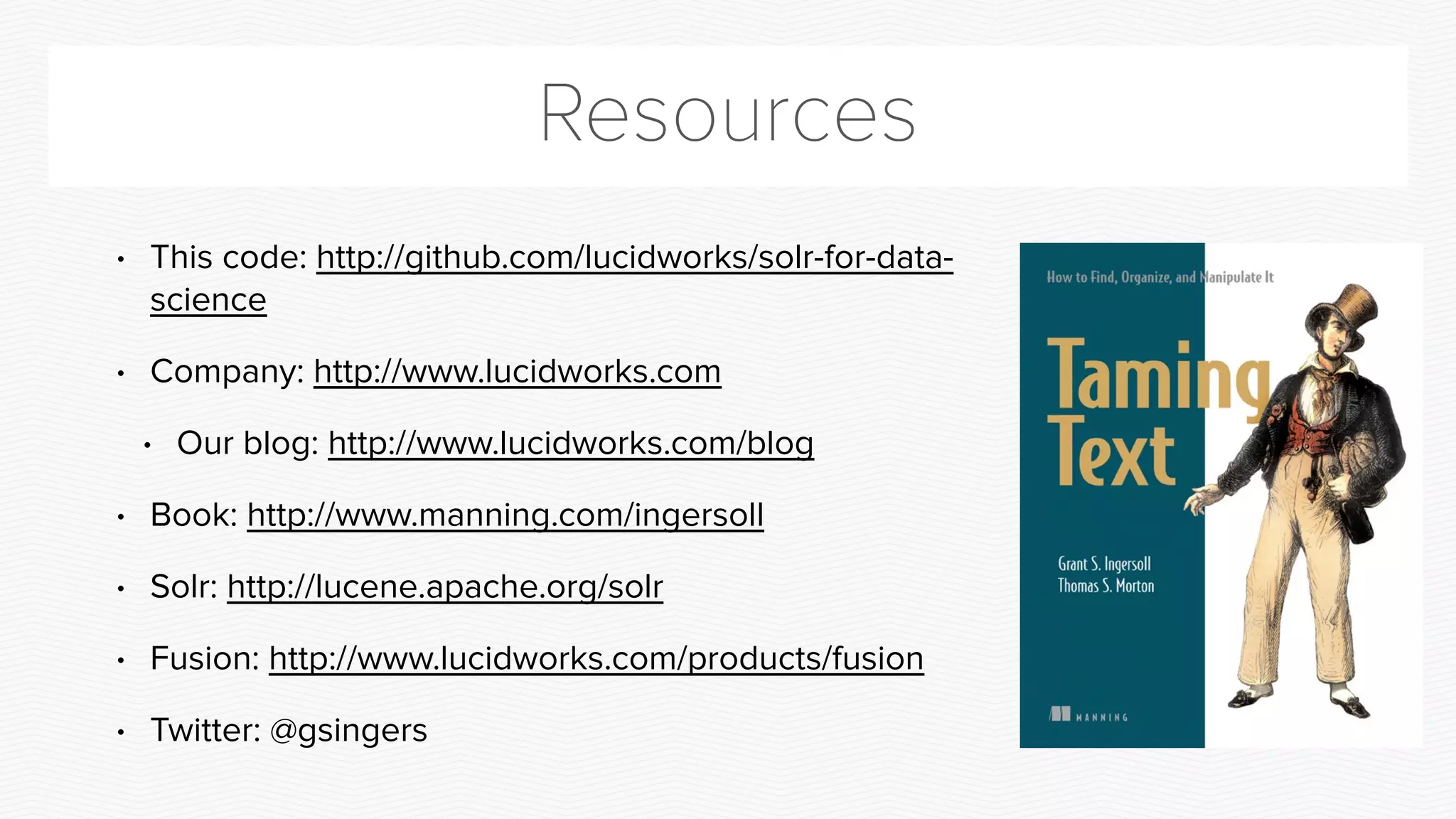The height and width of the screenshot is (819, 1456).
Task: Click the Taming Text book cover image
Action: coord(1221,495)
